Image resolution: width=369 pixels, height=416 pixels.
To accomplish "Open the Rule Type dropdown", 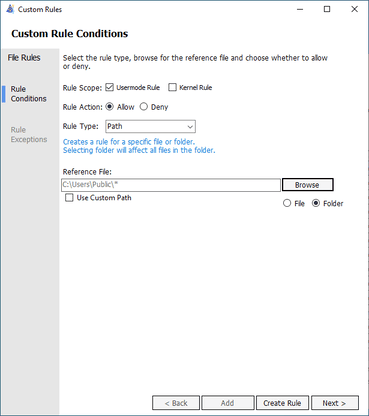I will point(150,126).
